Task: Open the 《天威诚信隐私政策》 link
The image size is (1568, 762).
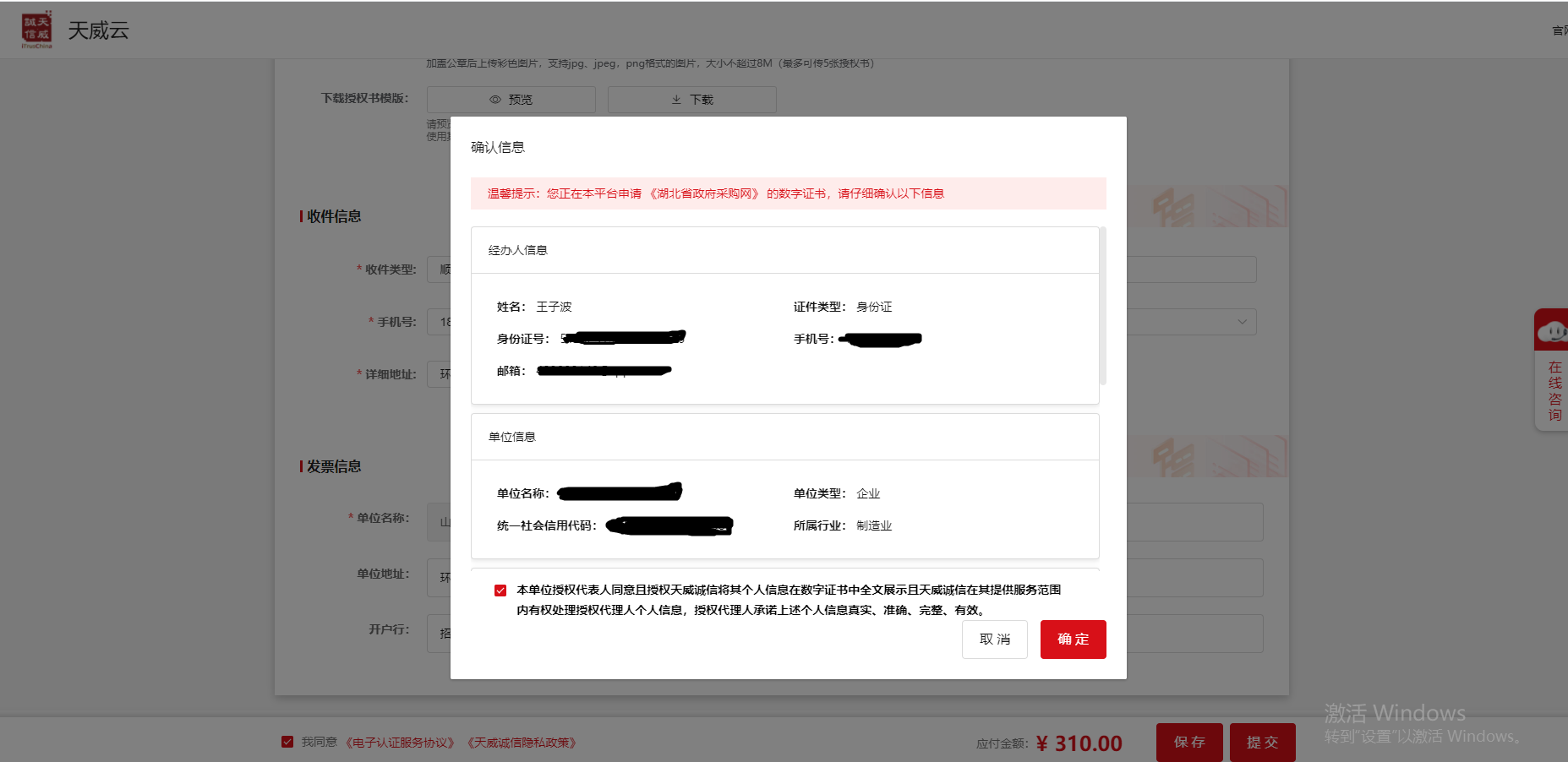Action: (522, 743)
